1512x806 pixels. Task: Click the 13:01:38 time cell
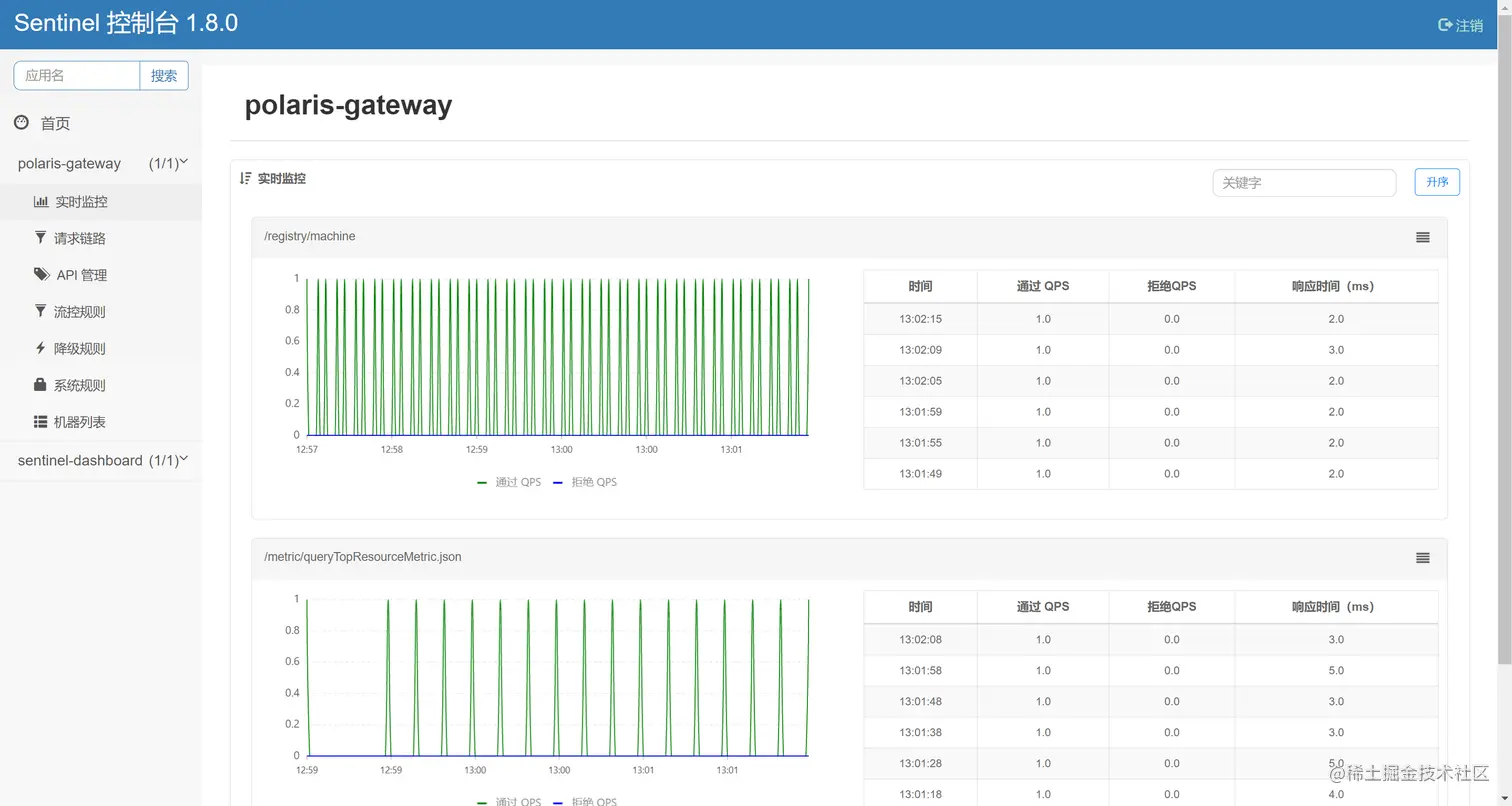click(920, 732)
